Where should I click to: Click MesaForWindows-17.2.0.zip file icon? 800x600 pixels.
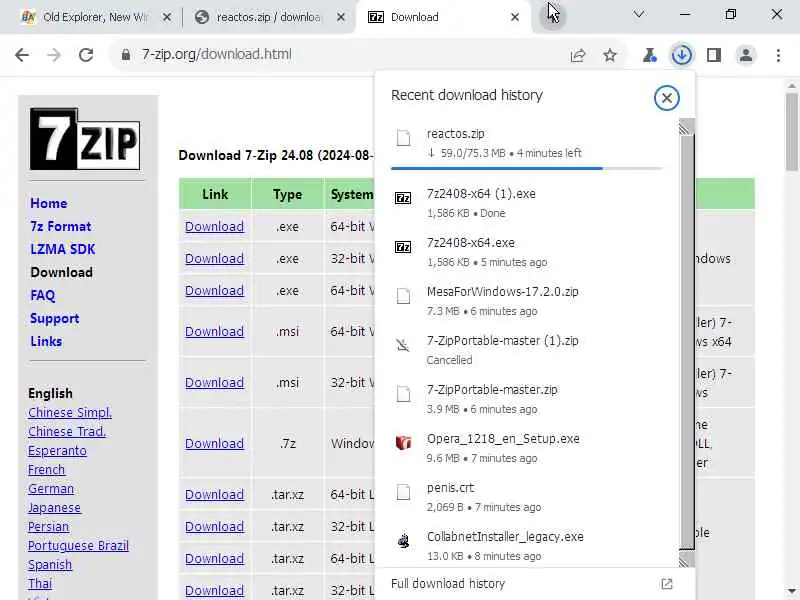pyautogui.click(x=403, y=295)
